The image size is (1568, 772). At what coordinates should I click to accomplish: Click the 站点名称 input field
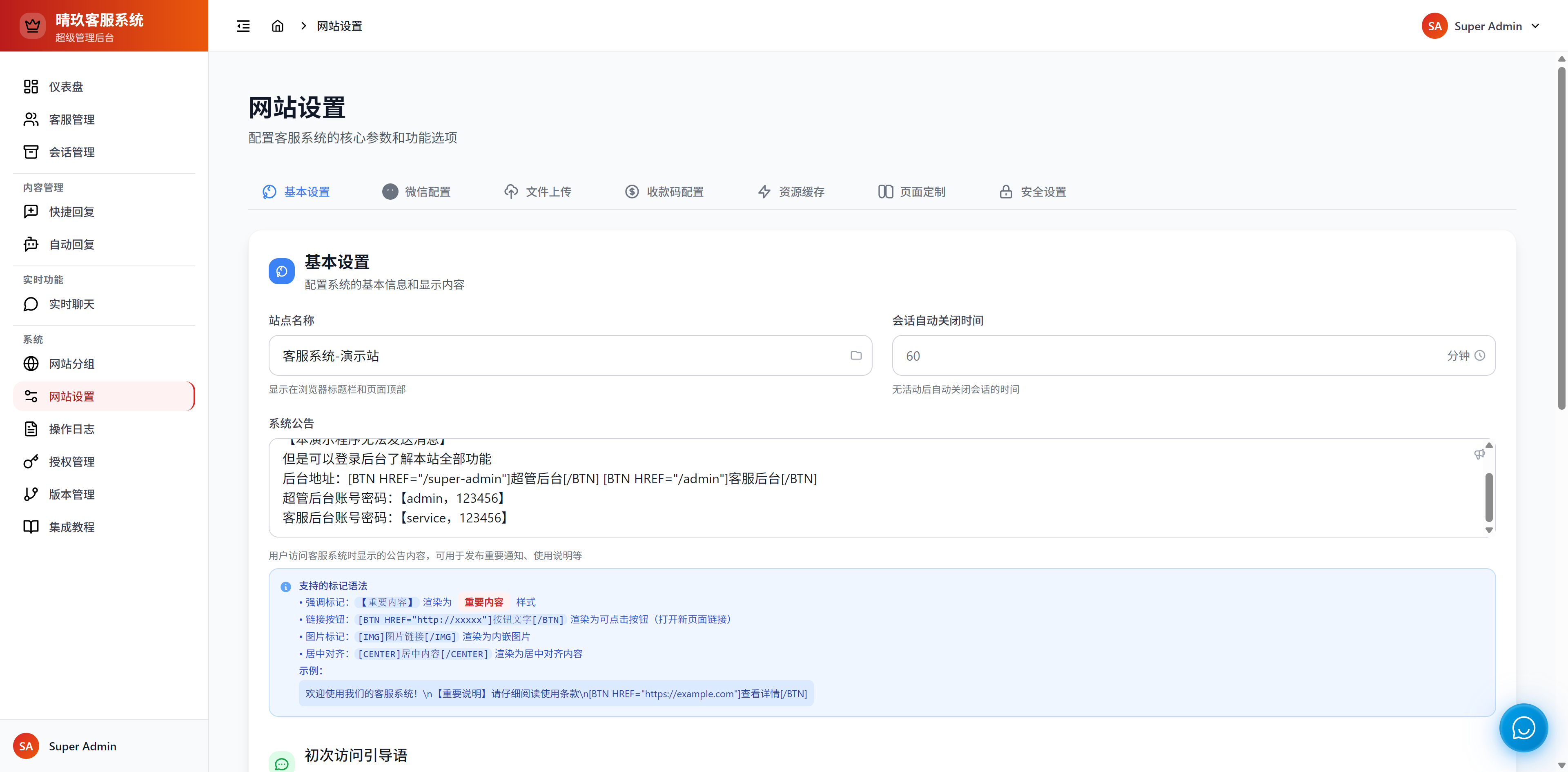point(560,355)
